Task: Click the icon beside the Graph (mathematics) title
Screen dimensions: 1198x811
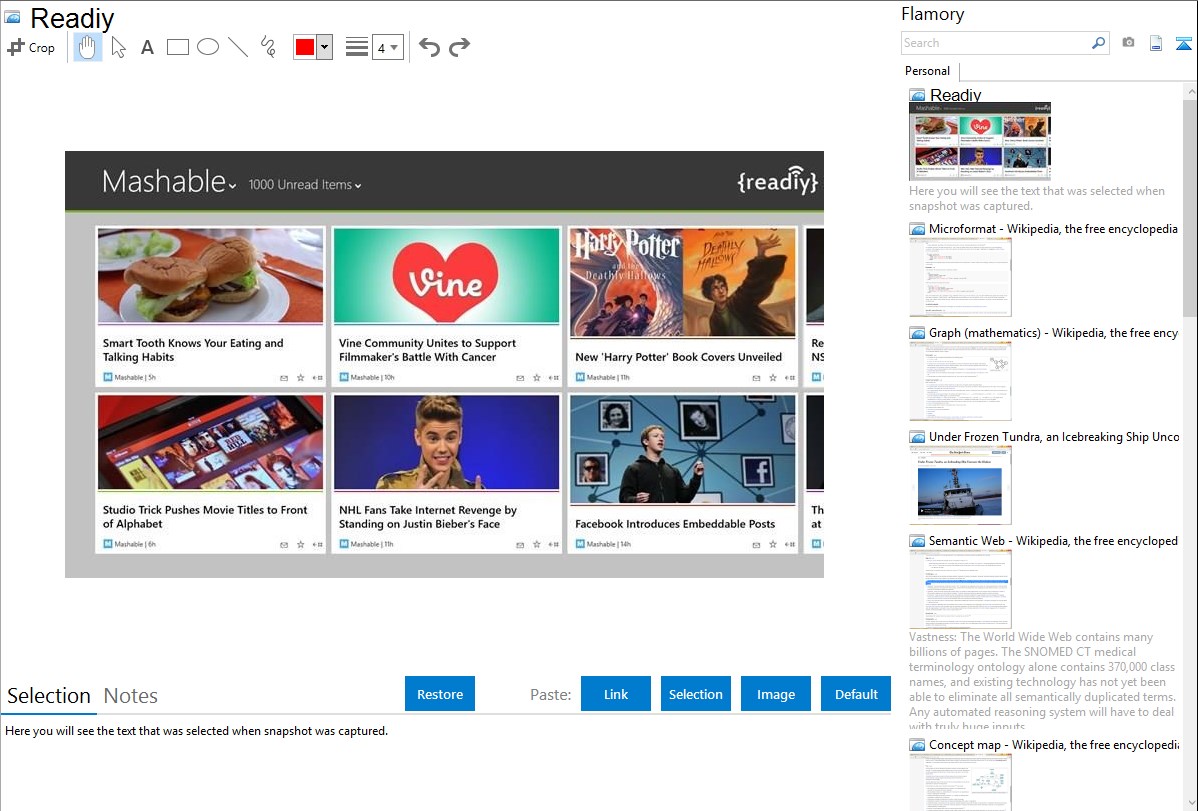Action: pos(917,333)
